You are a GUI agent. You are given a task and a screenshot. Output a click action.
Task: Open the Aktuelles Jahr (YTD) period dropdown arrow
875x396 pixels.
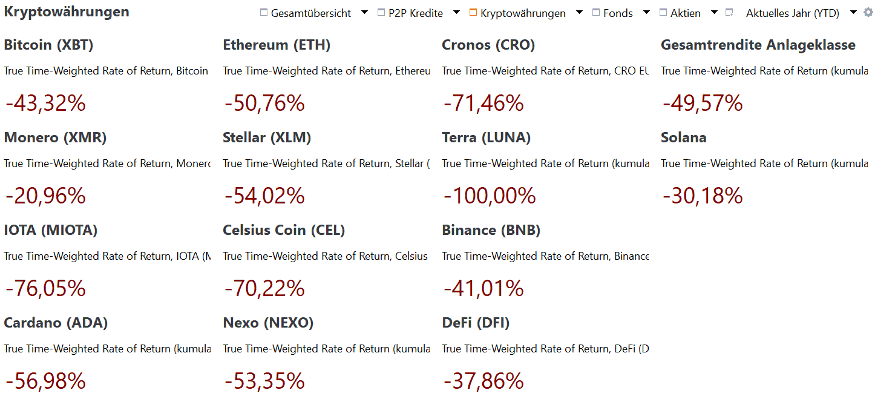point(853,13)
